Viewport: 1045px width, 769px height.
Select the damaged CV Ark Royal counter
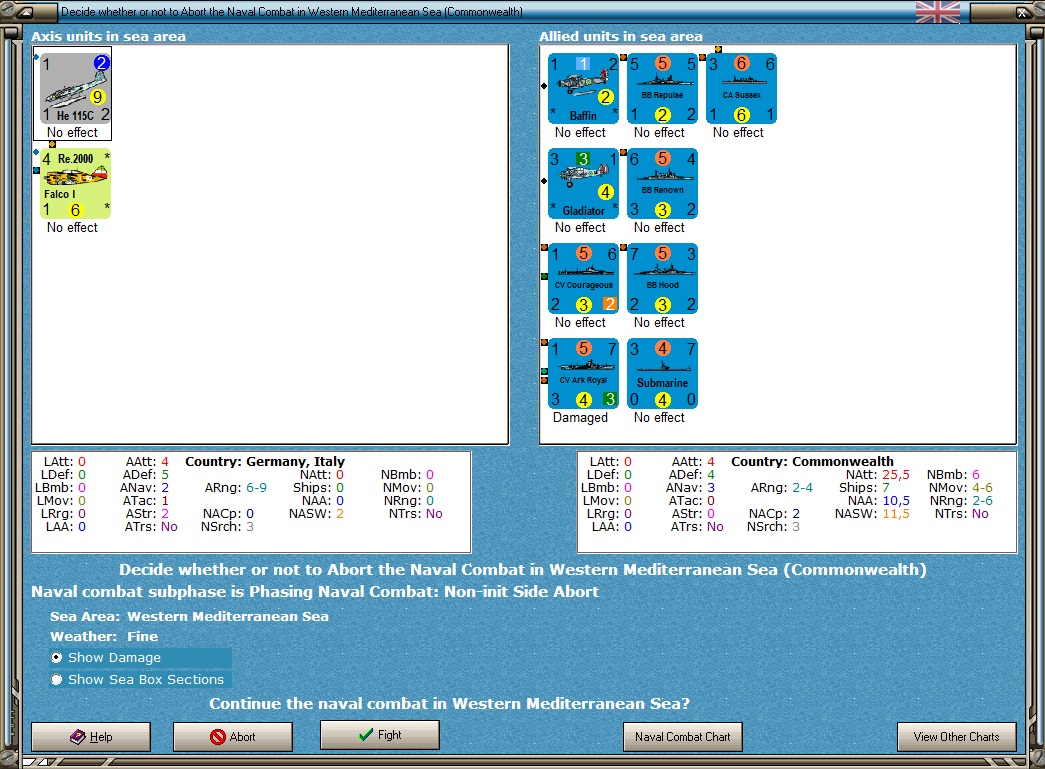[x=583, y=374]
